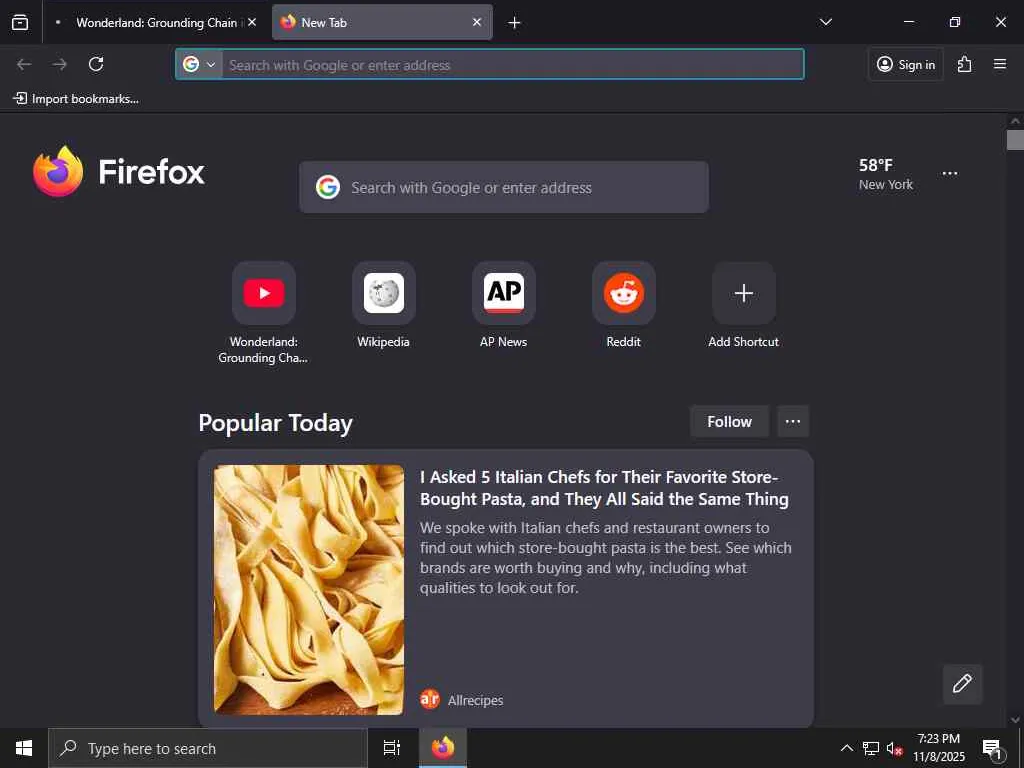Click the Add Shortcut plus tile

click(x=744, y=293)
